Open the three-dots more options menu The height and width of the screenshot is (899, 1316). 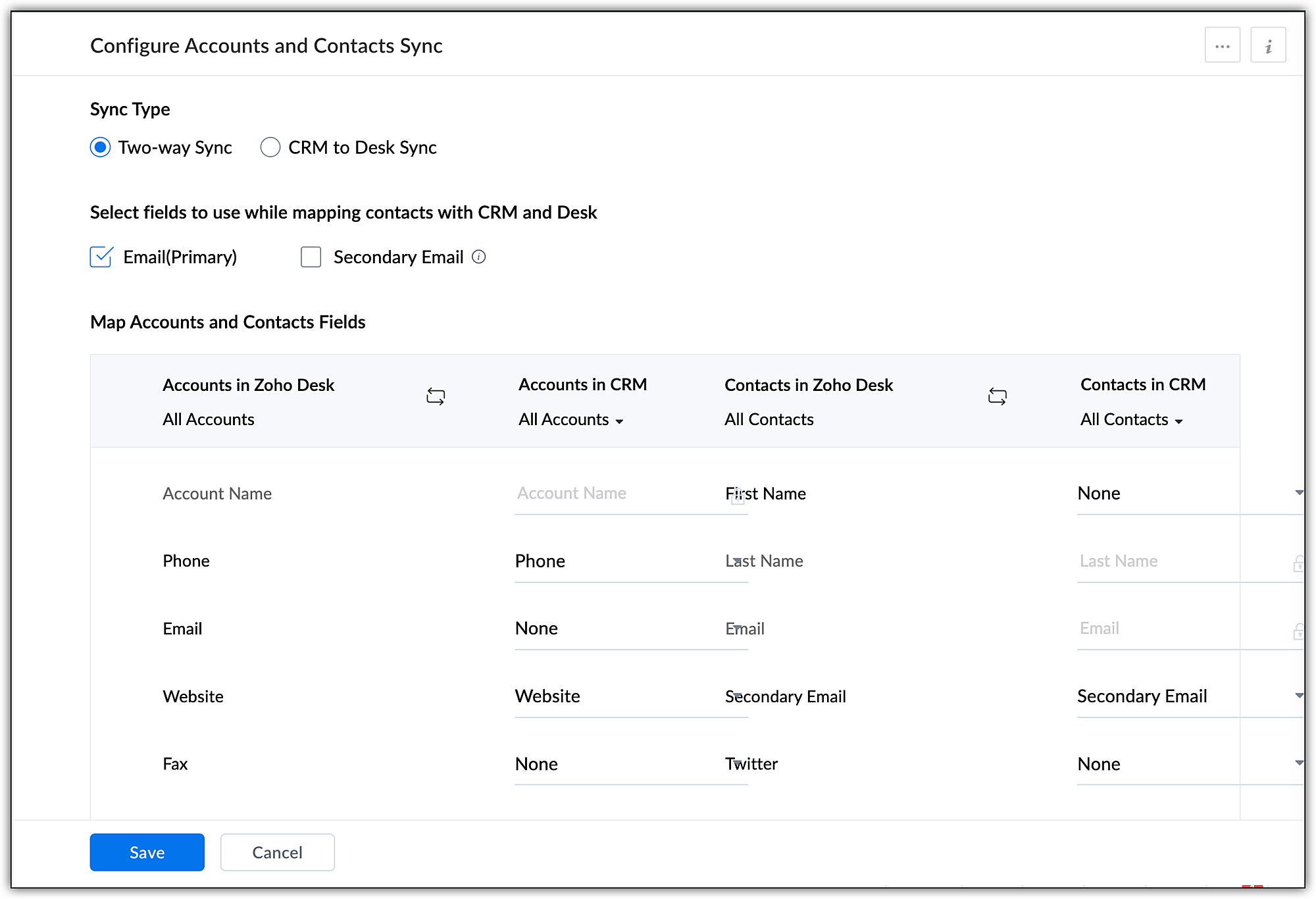[1222, 45]
